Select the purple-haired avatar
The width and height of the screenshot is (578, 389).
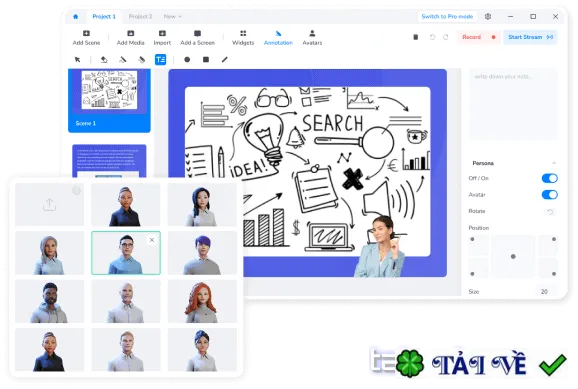coord(202,253)
